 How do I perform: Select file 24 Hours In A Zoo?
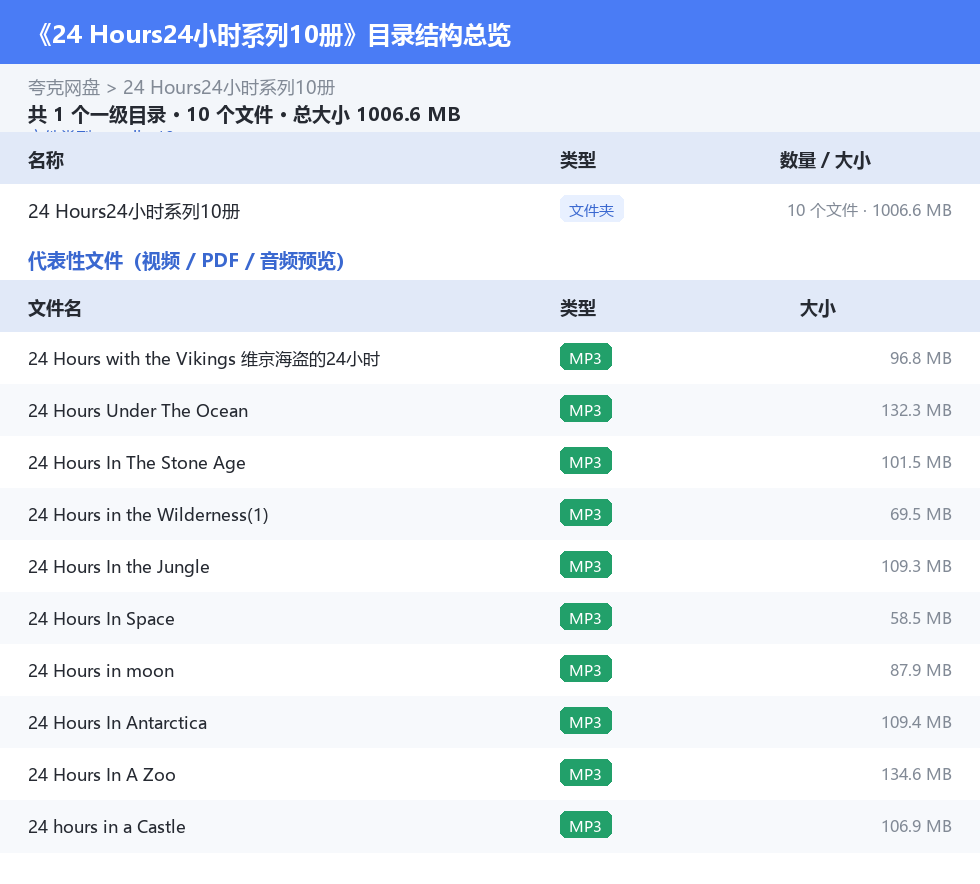490,773
